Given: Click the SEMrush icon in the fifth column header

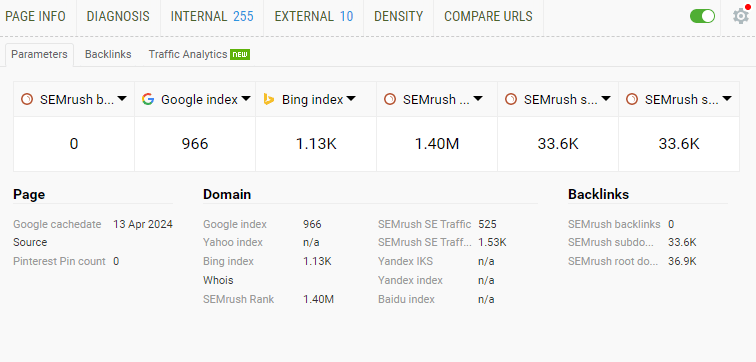Looking at the screenshot, I should pos(511,99).
